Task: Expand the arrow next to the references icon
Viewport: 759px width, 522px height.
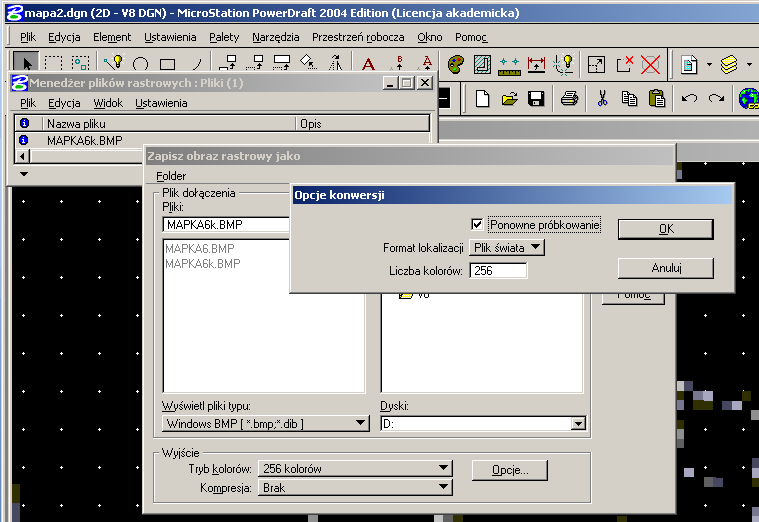Action: coord(709,64)
